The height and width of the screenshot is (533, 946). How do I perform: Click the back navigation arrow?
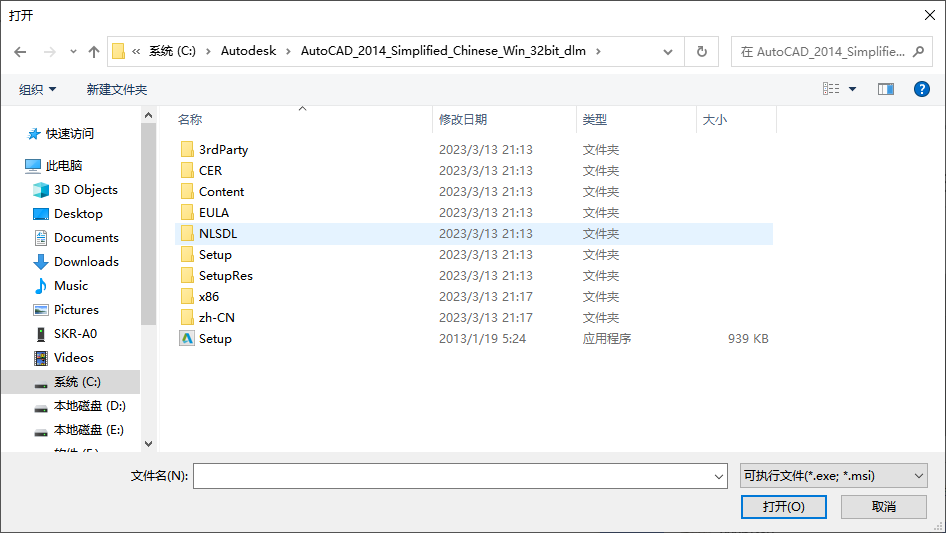click(x=21, y=51)
